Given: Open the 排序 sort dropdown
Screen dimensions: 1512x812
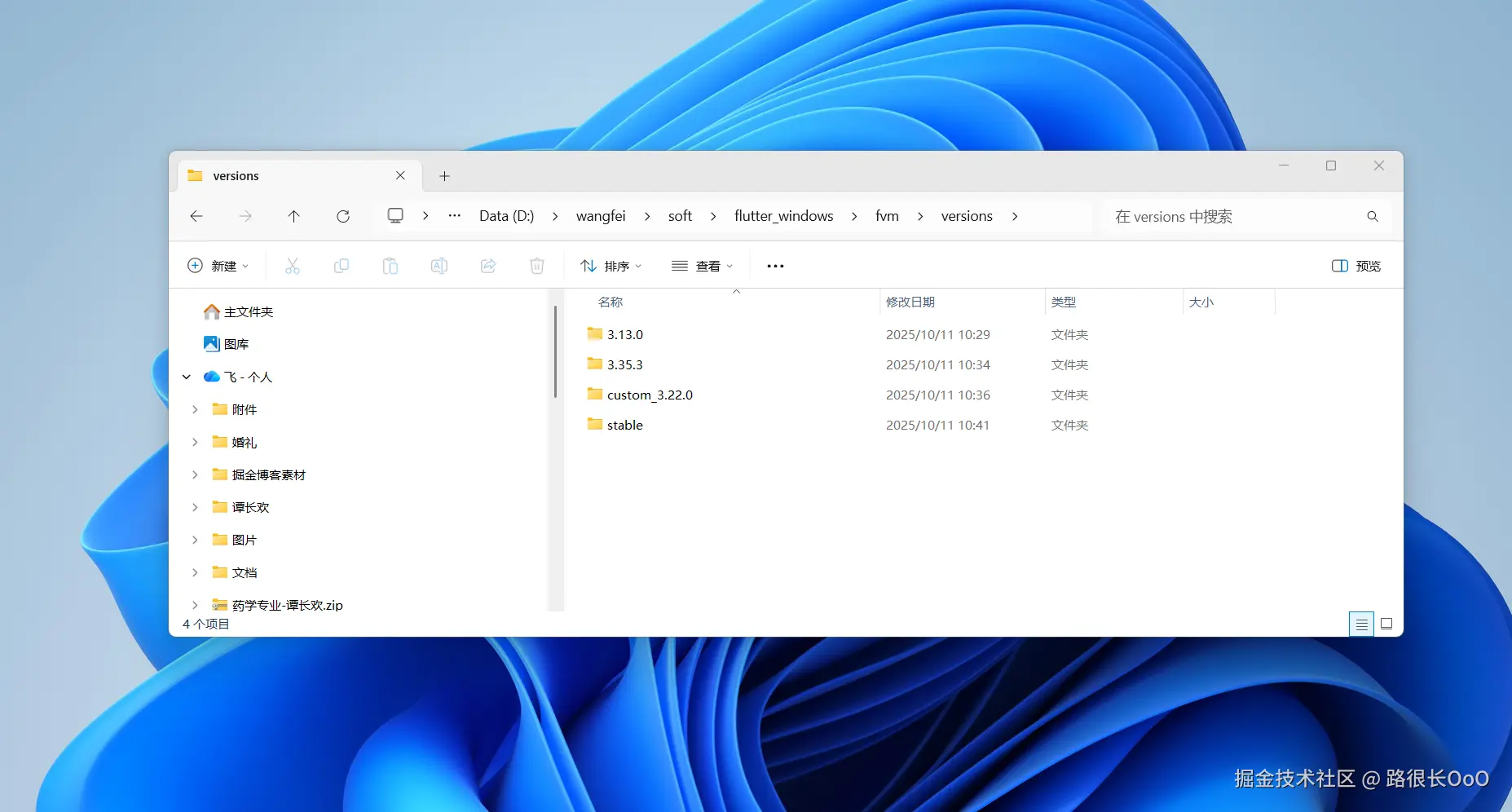Looking at the screenshot, I should coord(611,266).
